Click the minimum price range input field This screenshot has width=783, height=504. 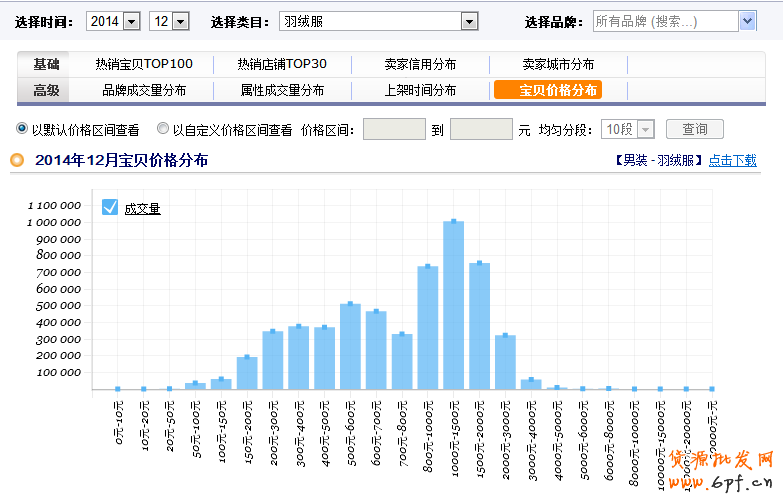394,129
